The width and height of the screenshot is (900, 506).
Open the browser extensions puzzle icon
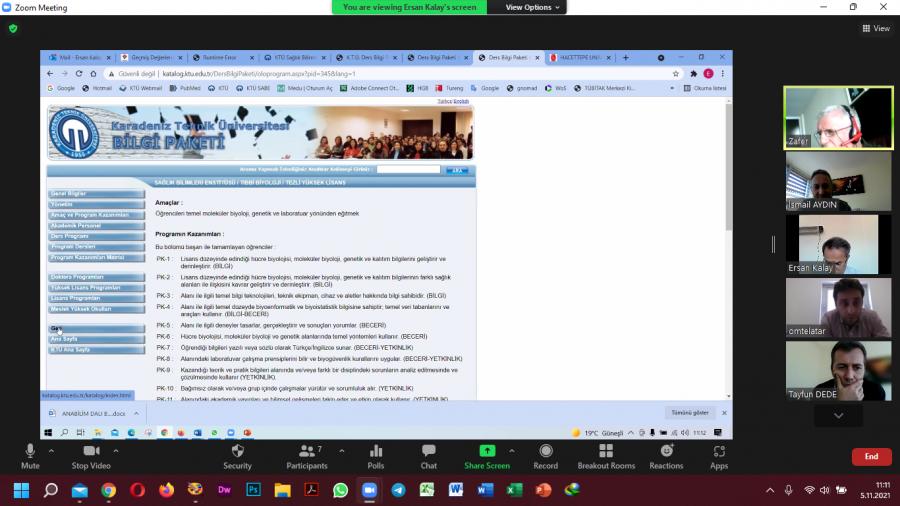pyautogui.click(x=693, y=73)
